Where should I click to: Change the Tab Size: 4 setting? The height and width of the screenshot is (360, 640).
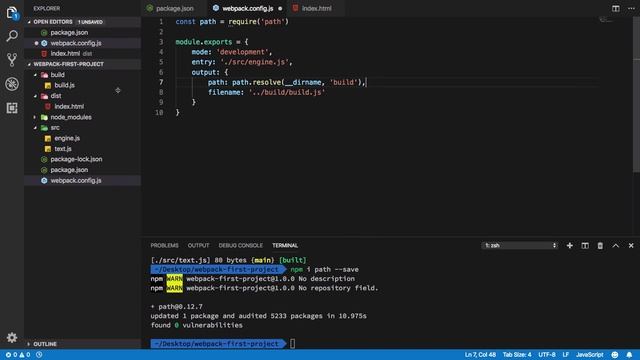(x=517, y=355)
